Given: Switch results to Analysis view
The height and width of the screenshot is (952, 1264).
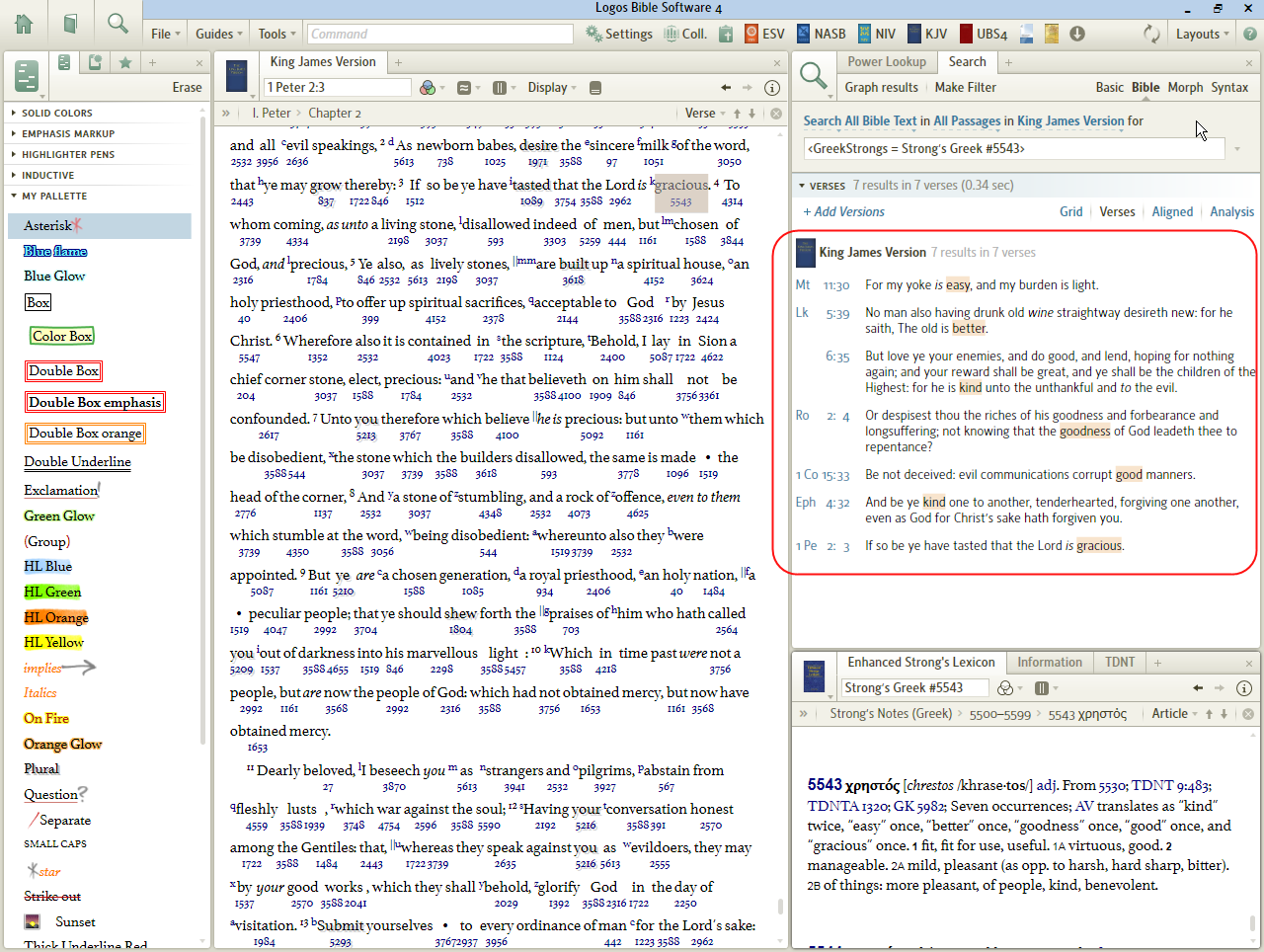Looking at the screenshot, I should [1231, 212].
